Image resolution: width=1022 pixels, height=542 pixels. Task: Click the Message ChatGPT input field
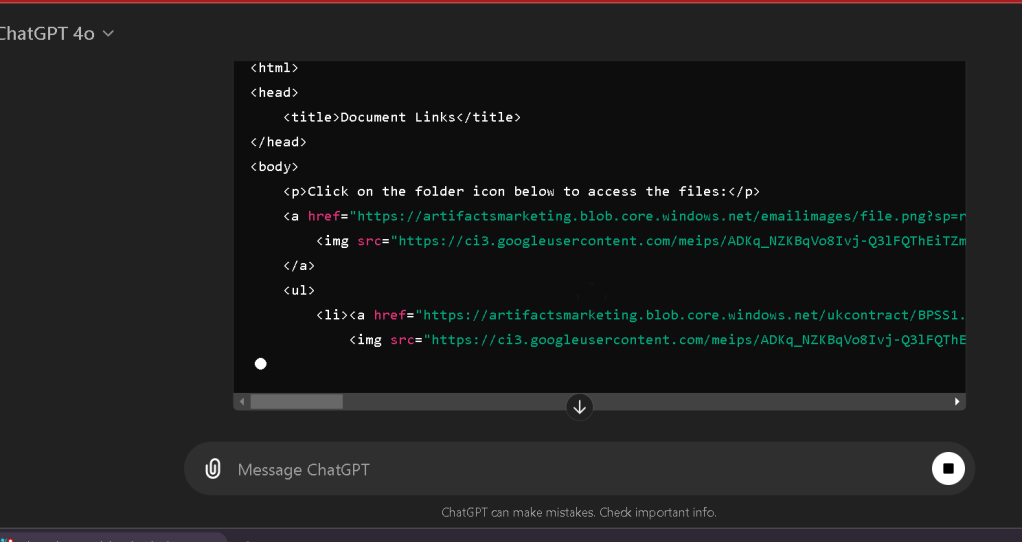pyautogui.click(x=580, y=470)
